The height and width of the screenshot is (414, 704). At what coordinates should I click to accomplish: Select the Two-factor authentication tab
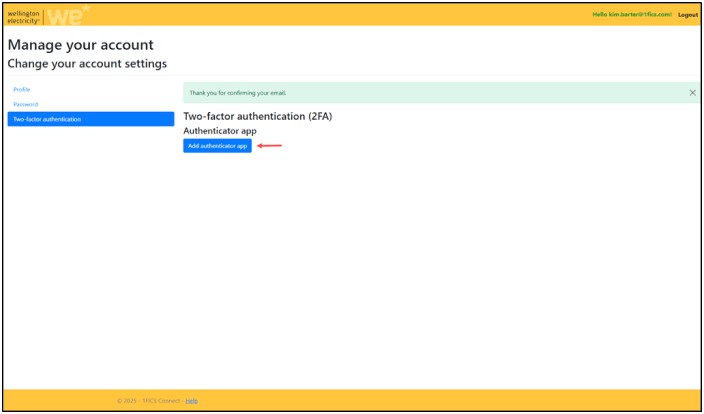[x=90, y=119]
